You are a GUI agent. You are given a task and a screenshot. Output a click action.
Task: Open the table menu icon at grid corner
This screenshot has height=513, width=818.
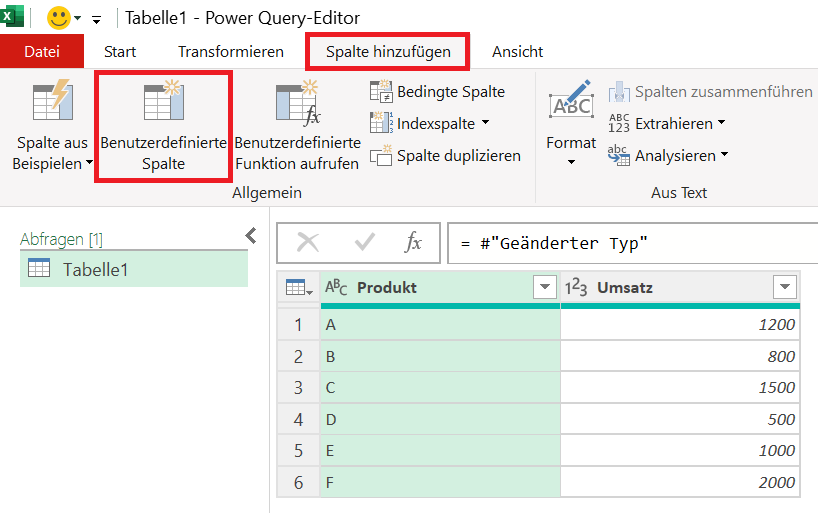pos(299,288)
